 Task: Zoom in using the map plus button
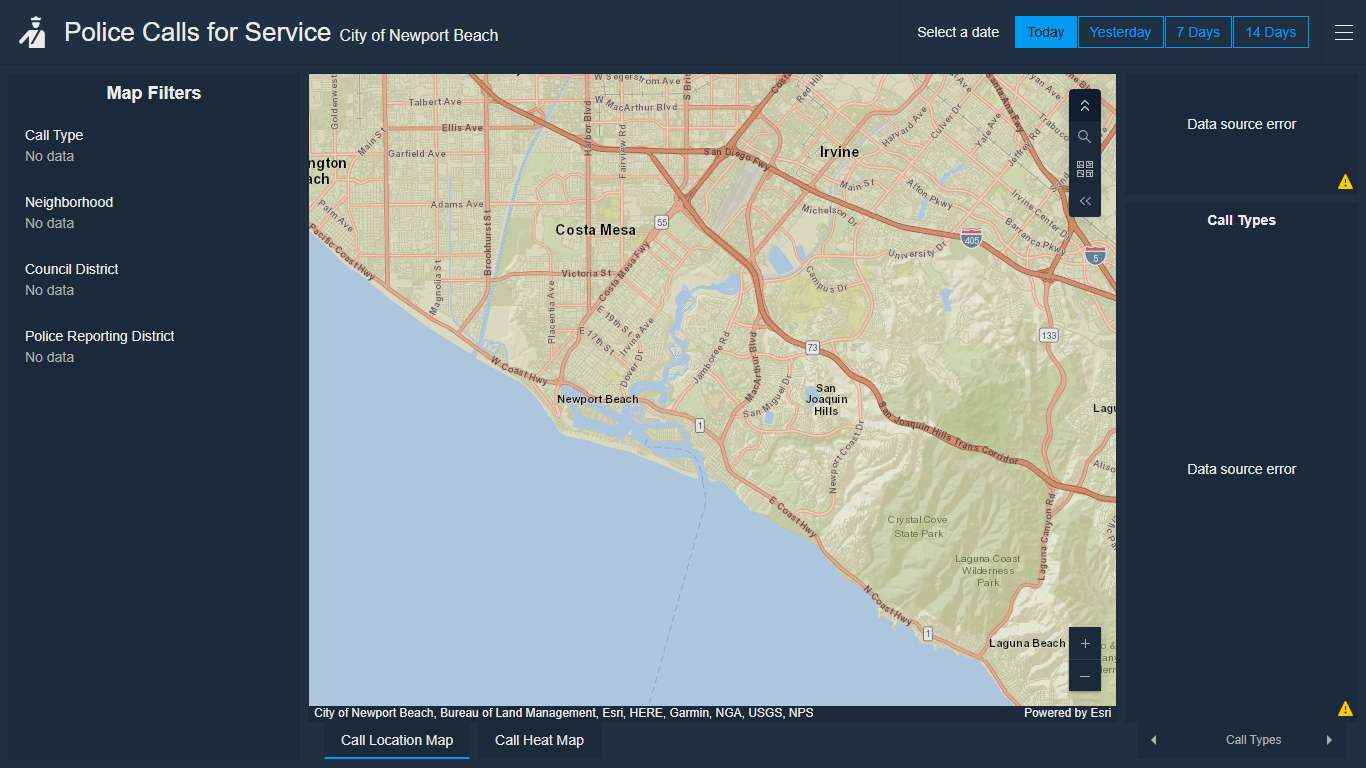click(1084, 643)
